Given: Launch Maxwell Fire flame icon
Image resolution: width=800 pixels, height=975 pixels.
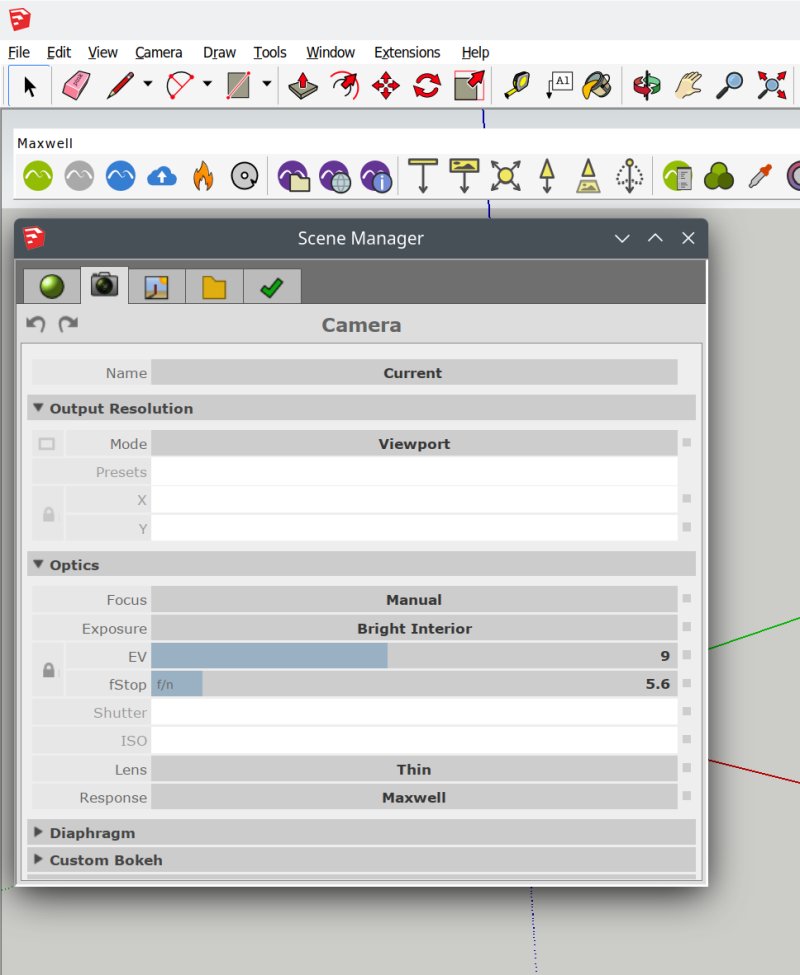Looking at the screenshot, I should [203, 176].
